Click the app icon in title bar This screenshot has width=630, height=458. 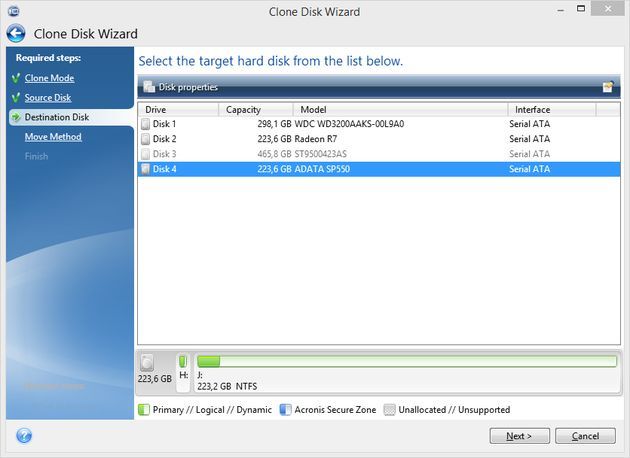pos(13,11)
